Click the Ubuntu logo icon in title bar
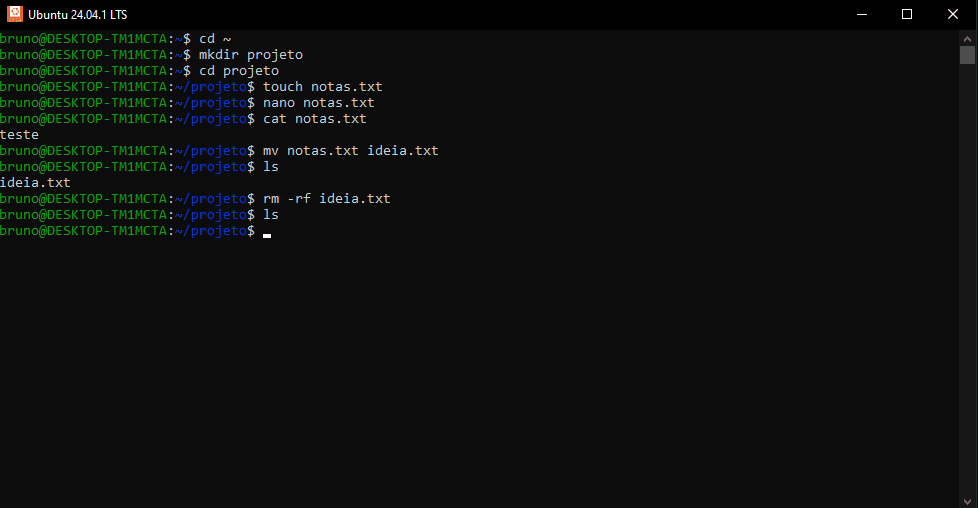Image resolution: width=978 pixels, height=508 pixels. [15, 14]
